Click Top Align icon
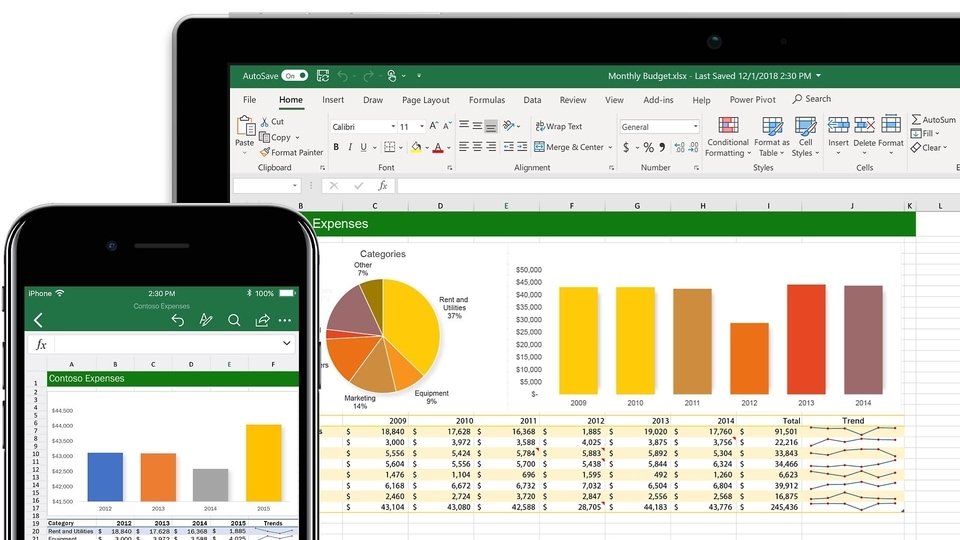The height and width of the screenshot is (540, 960). [464, 126]
